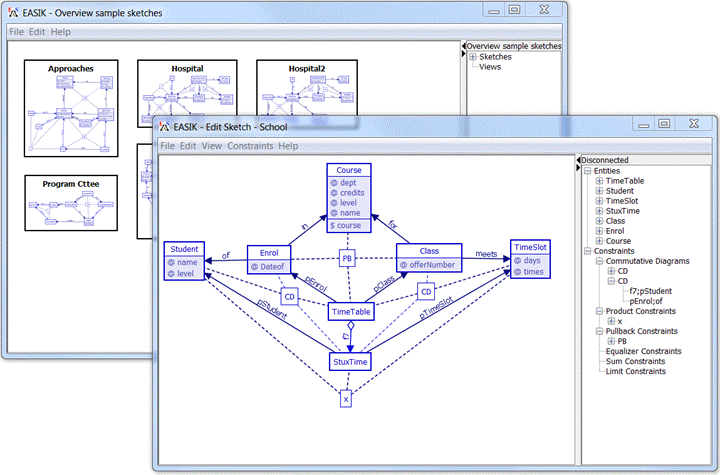Select the pEnrol;of path item
720x475 pixels.
click(646, 301)
